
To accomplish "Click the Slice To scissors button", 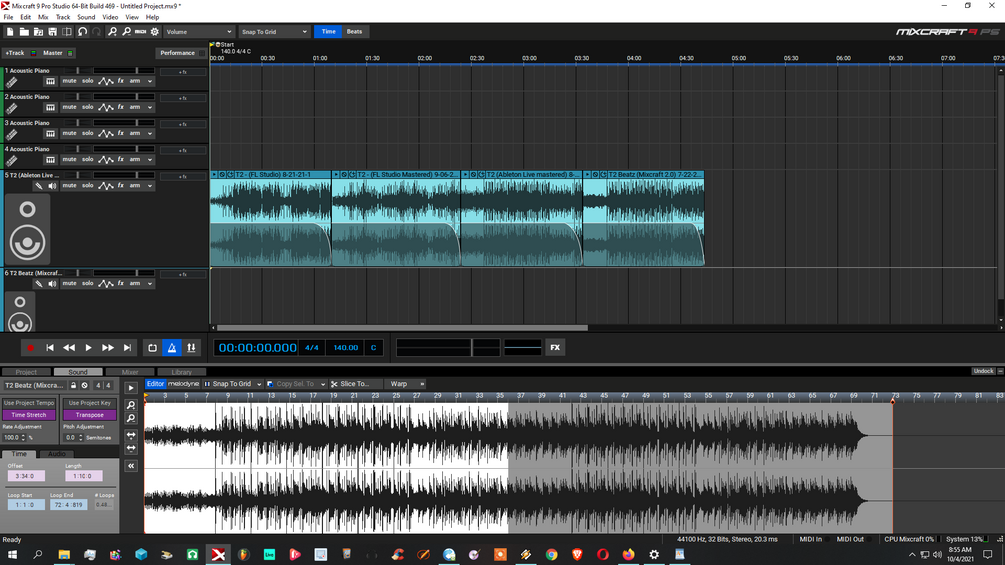I will point(351,384).
